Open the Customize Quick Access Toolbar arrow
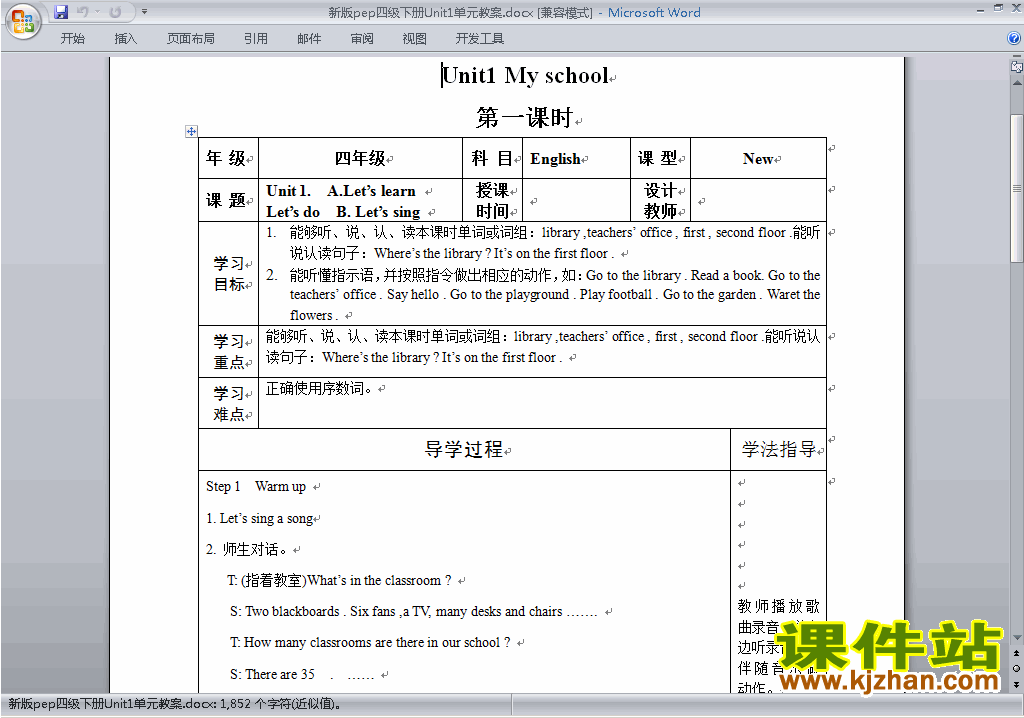 click(144, 12)
